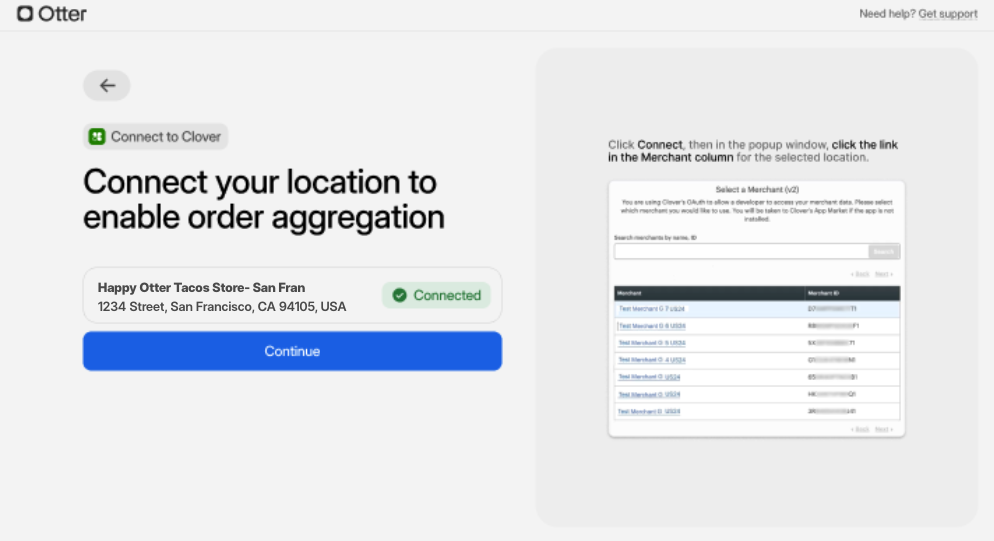994x541 pixels.
Task: Click Back pagination link below merchant table
Action: (859, 429)
